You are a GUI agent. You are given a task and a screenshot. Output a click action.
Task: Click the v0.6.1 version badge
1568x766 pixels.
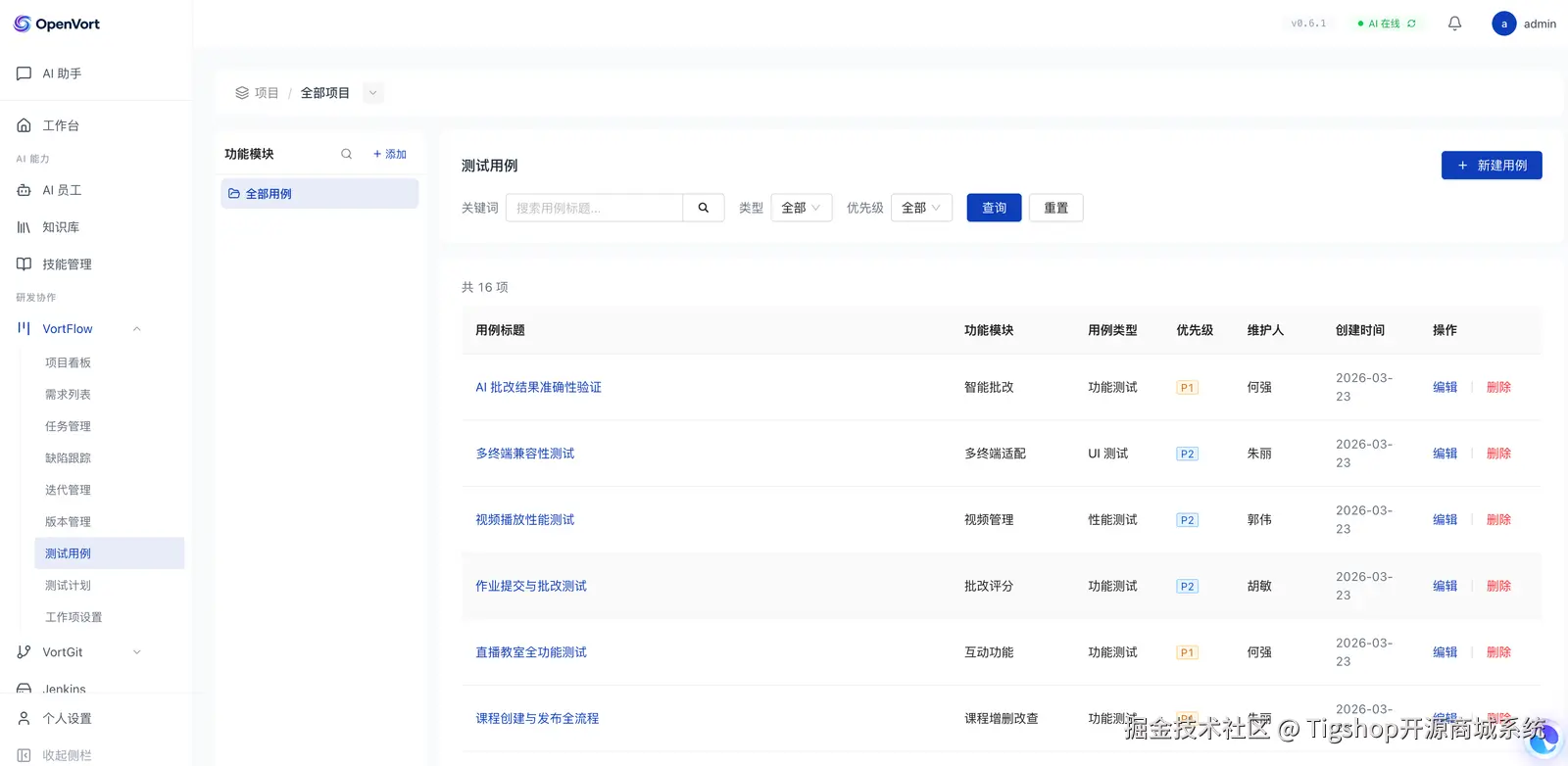point(1308,24)
